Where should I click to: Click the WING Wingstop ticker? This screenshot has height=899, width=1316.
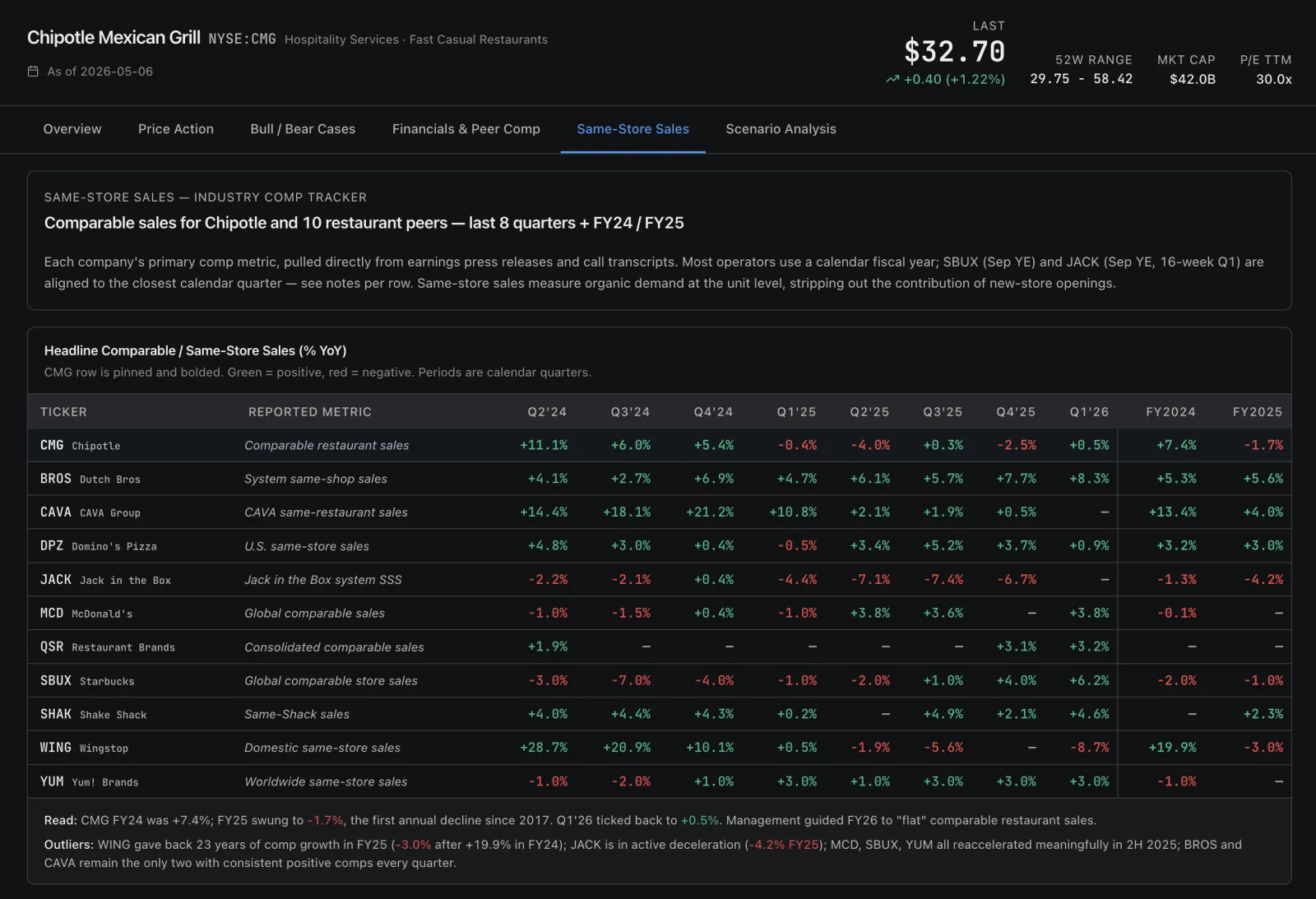tap(84, 748)
